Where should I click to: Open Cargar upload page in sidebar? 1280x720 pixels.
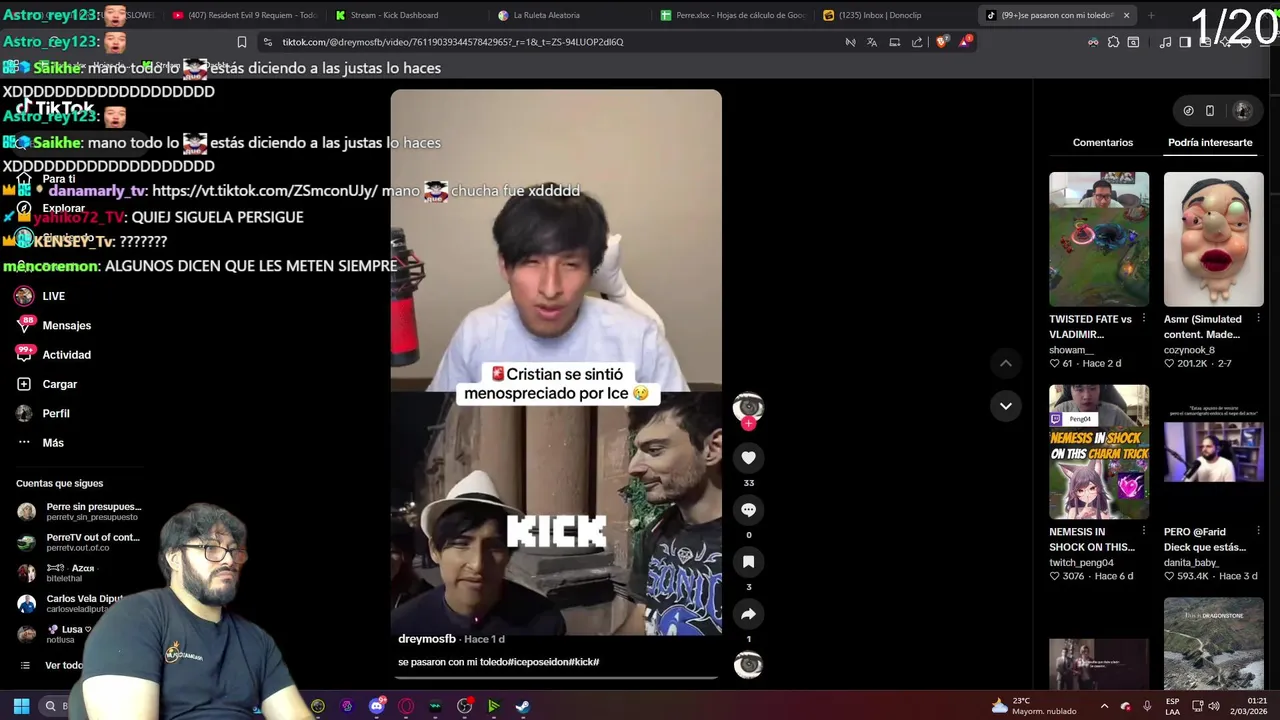(47, 384)
